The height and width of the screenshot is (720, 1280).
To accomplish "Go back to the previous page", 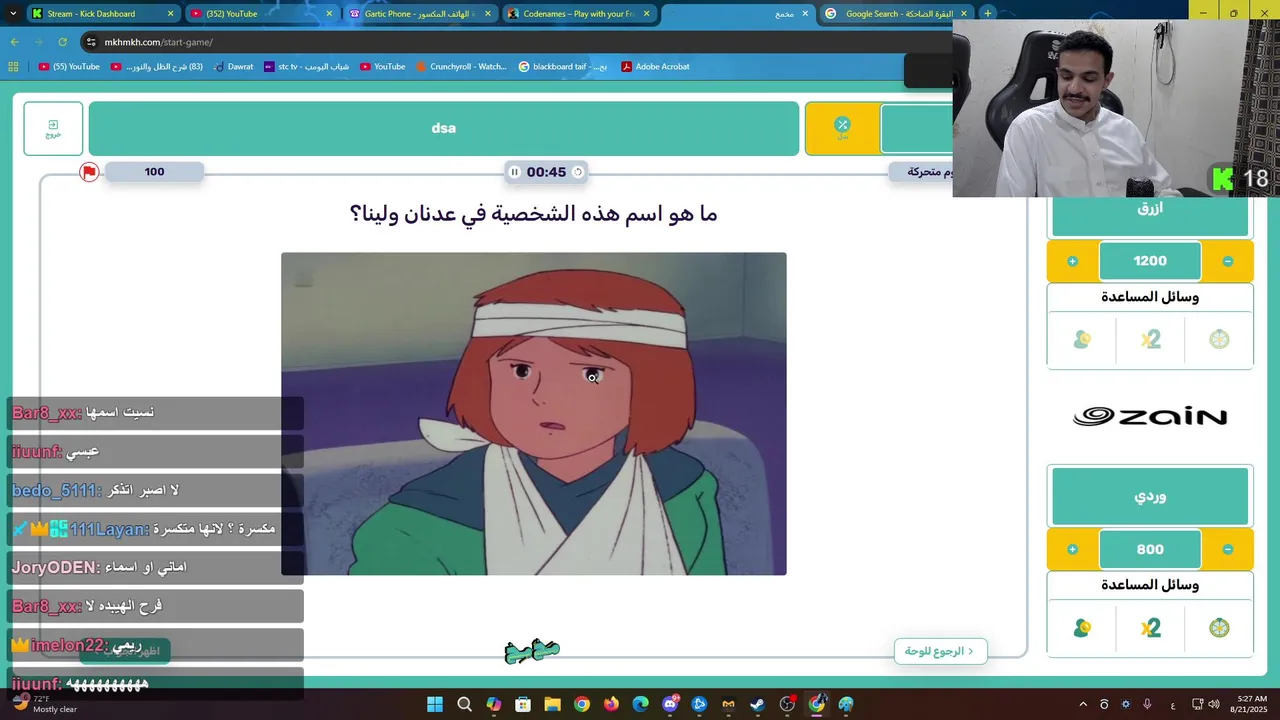I will coord(14,42).
